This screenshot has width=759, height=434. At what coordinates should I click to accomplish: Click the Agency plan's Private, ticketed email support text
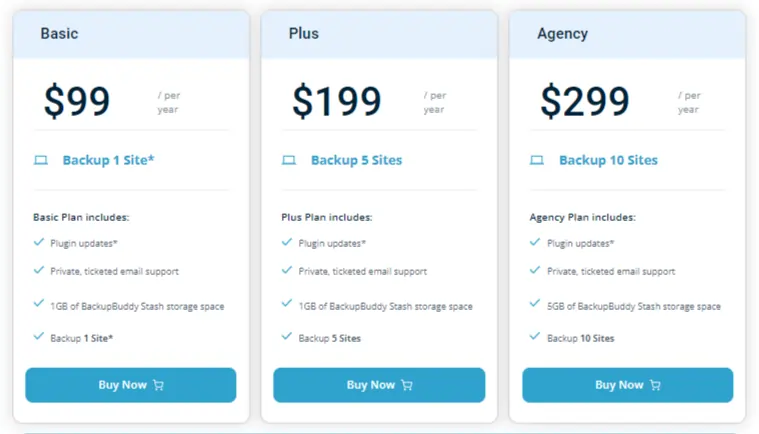click(x=611, y=271)
